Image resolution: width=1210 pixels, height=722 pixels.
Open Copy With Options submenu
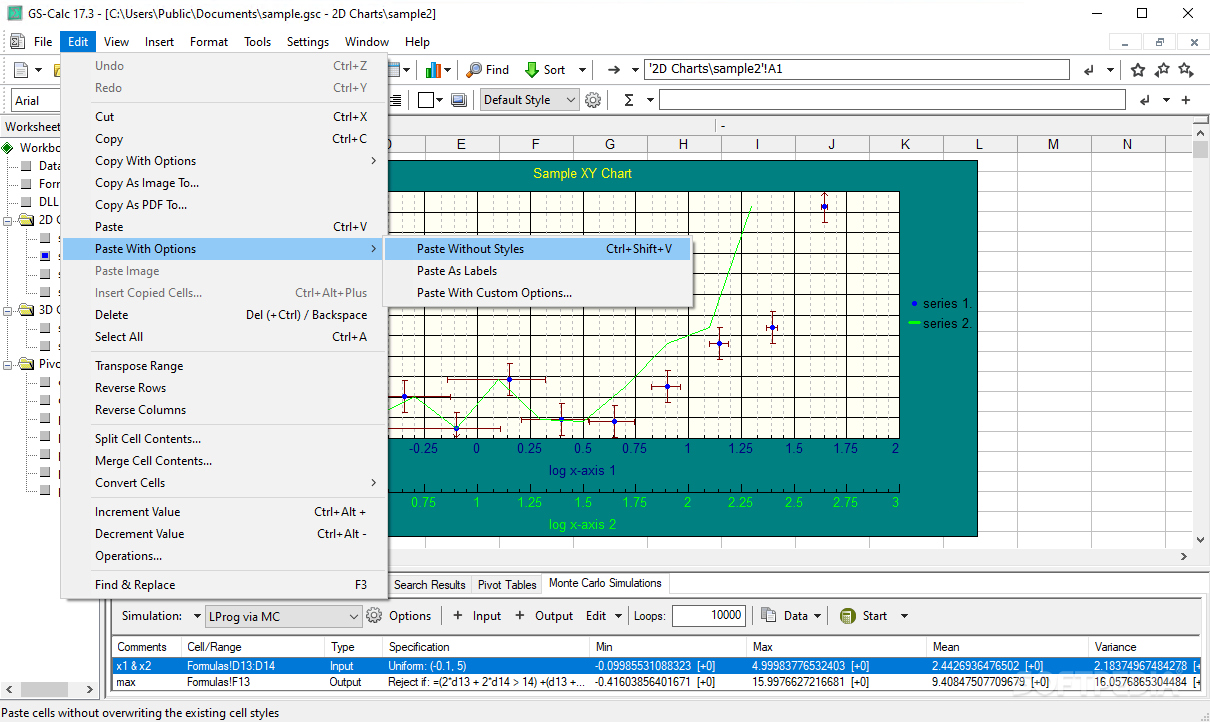coord(224,161)
